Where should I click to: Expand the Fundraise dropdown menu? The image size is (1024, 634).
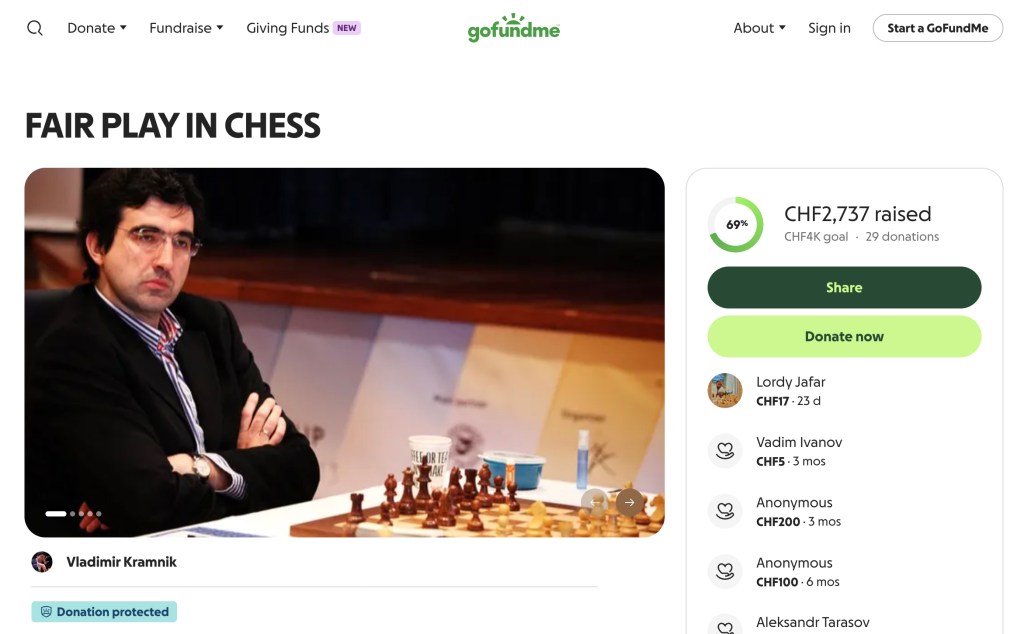coord(186,28)
